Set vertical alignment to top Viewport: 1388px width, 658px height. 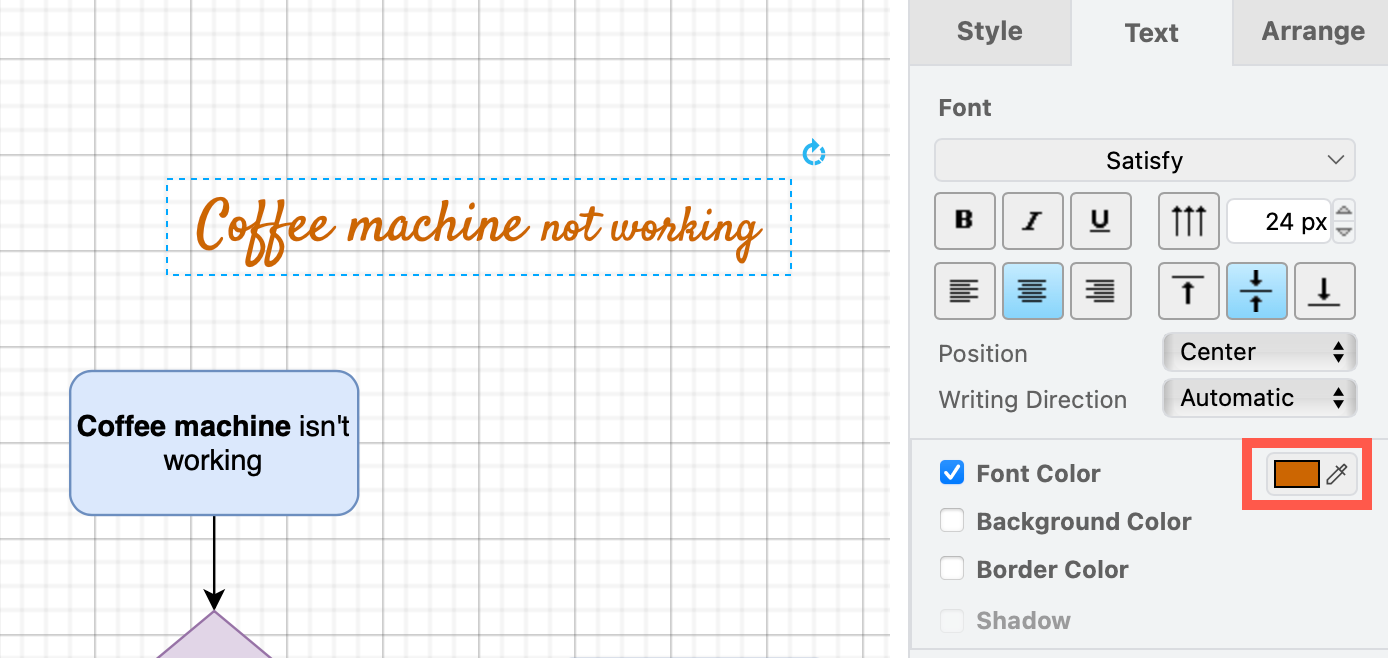(x=1188, y=290)
